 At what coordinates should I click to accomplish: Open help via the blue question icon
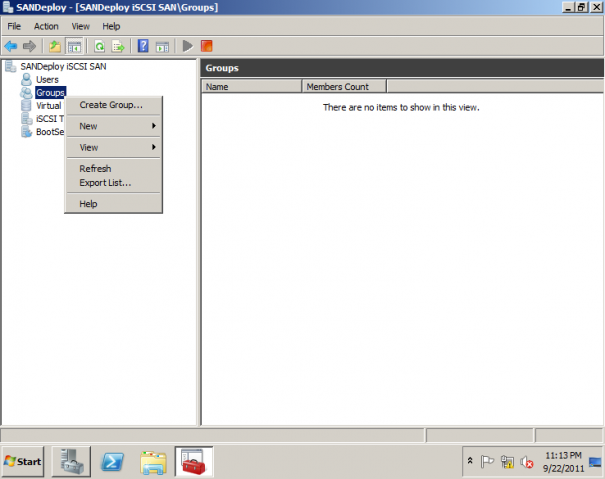point(143,46)
